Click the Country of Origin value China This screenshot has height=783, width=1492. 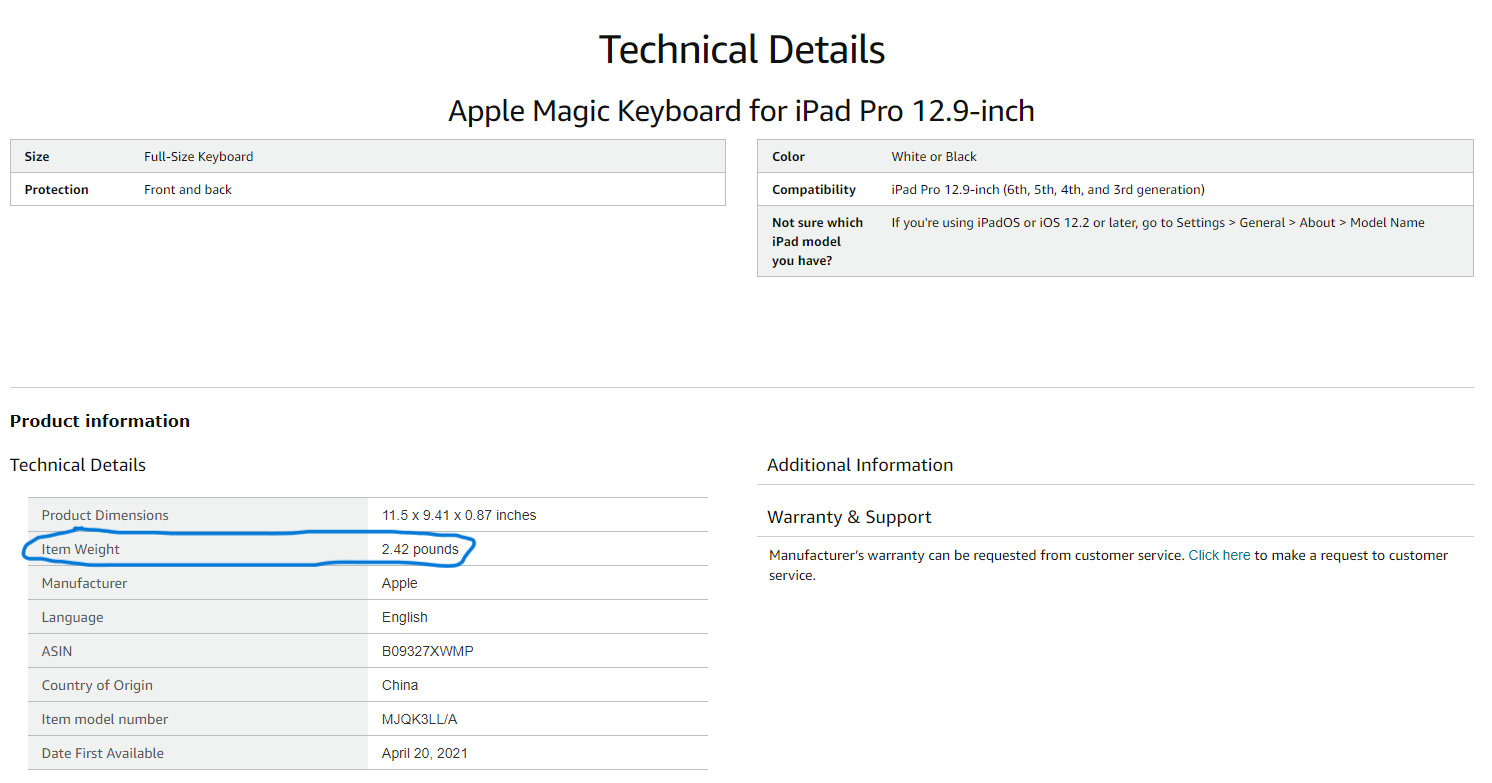[x=400, y=685]
